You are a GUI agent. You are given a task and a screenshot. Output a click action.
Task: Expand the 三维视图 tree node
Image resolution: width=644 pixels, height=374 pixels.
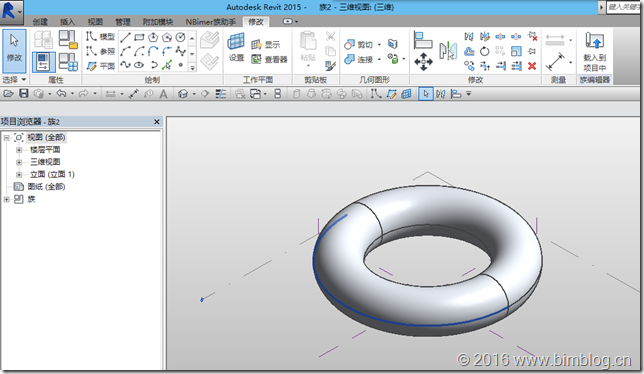(x=19, y=162)
